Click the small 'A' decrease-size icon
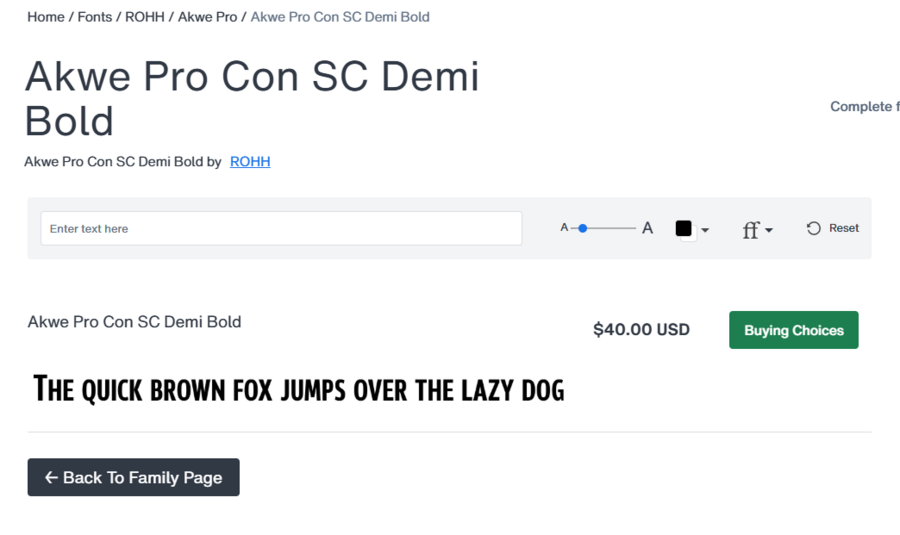This screenshot has width=900, height=535. coord(564,228)
